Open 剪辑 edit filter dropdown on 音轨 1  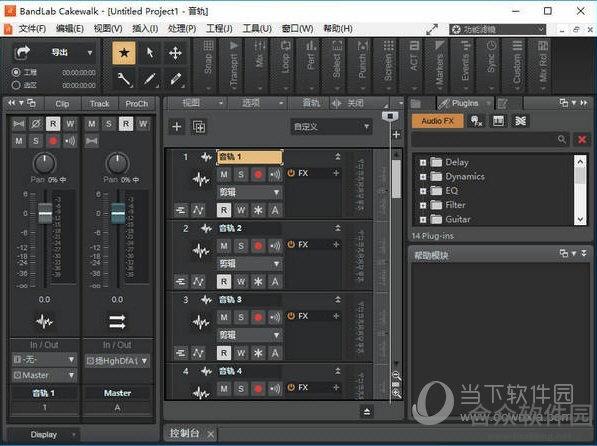tap(249, 192)
